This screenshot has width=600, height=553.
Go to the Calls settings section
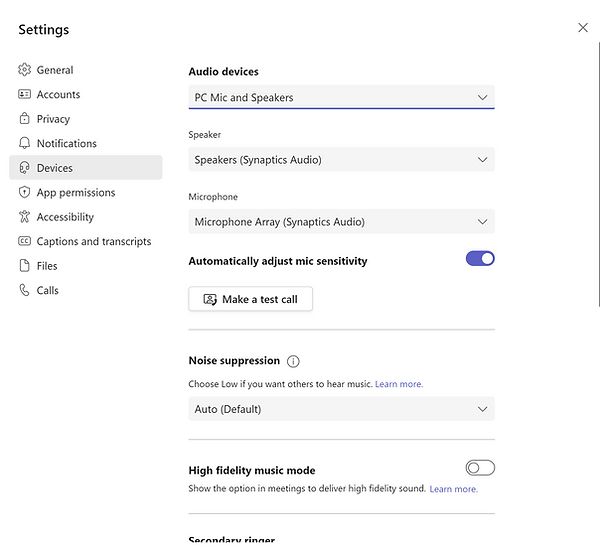point(47,290)
